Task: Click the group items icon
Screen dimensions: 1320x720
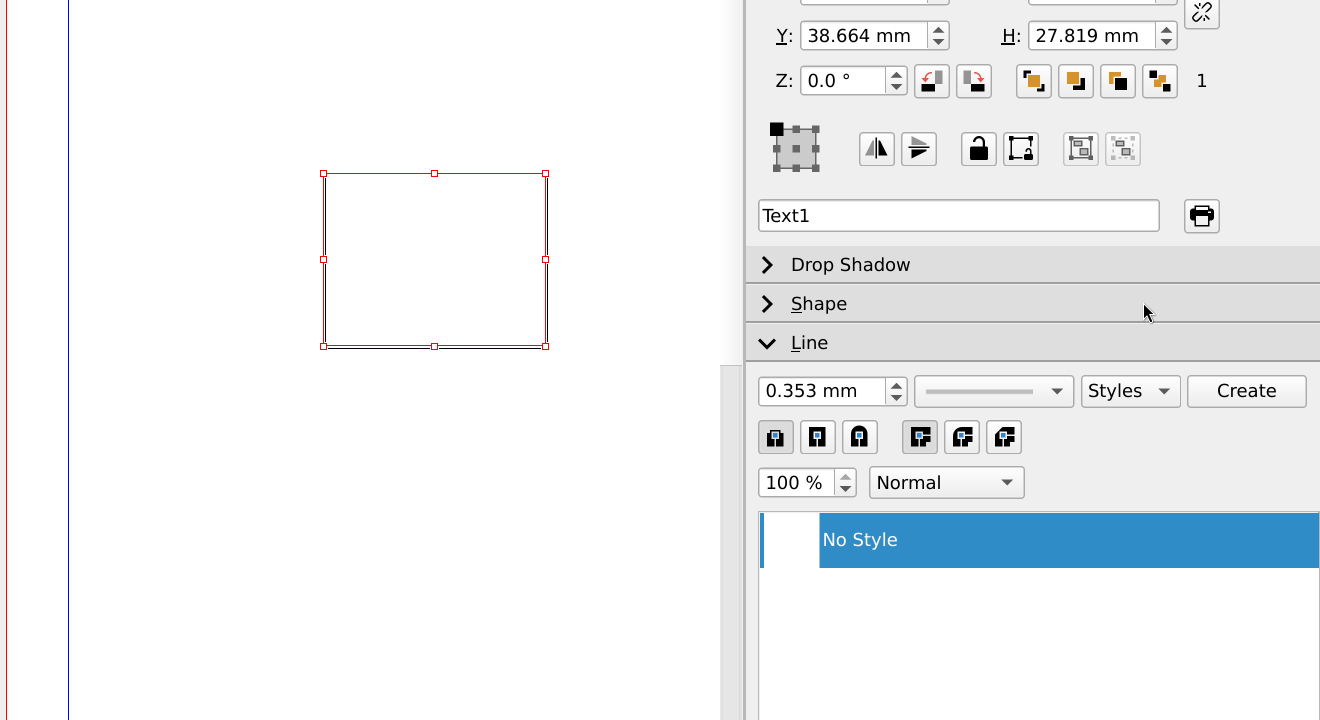Action: click(x=1081, y=149)
